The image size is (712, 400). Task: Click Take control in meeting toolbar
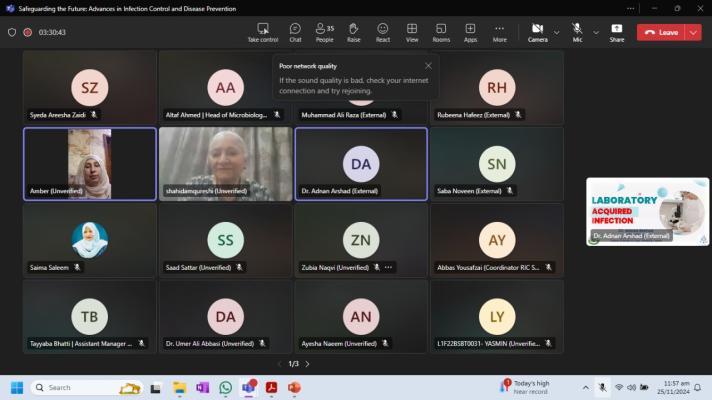click(262, 32)
